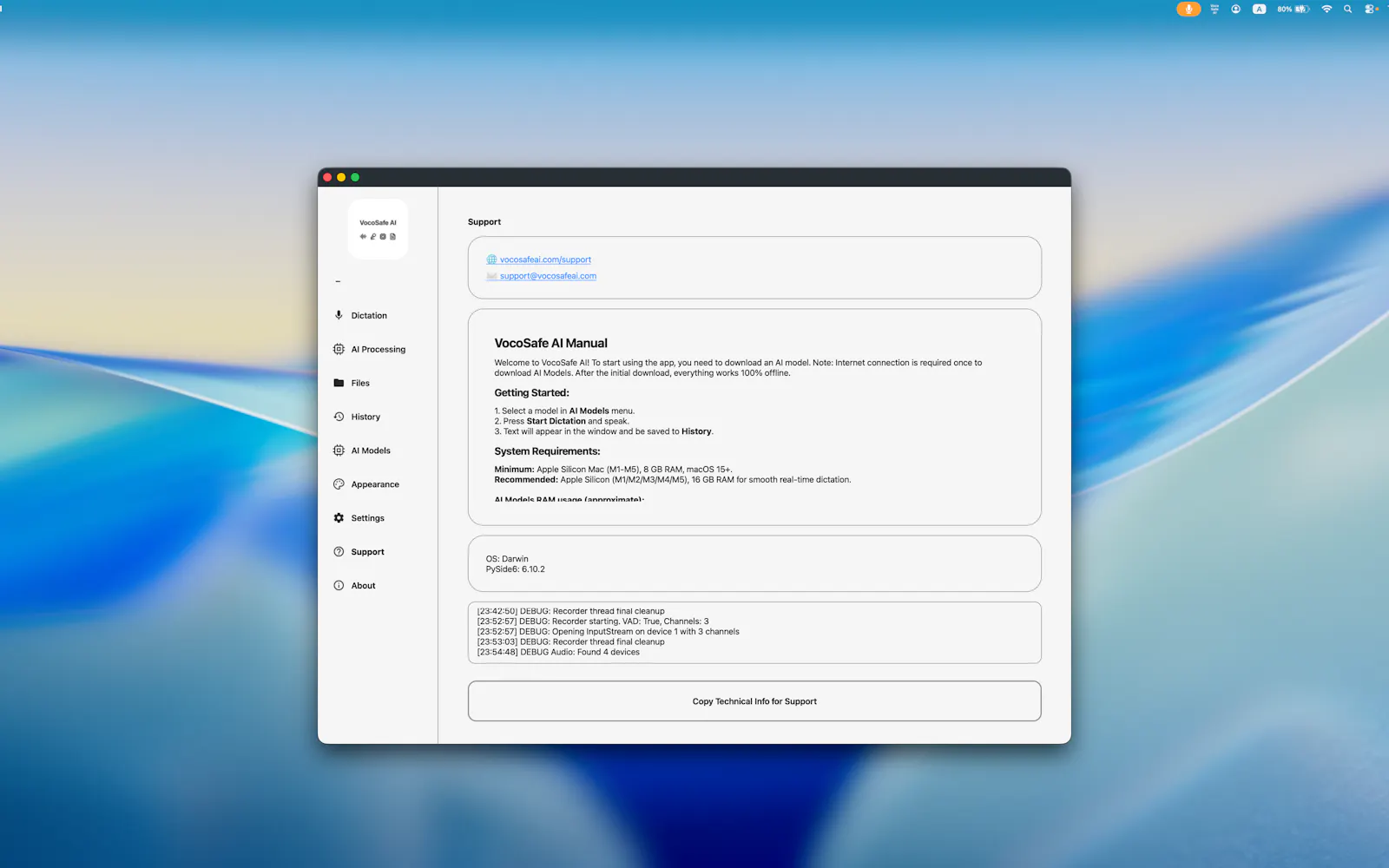Click 'Press Start Dictation and speak' step

click(562, 421)
